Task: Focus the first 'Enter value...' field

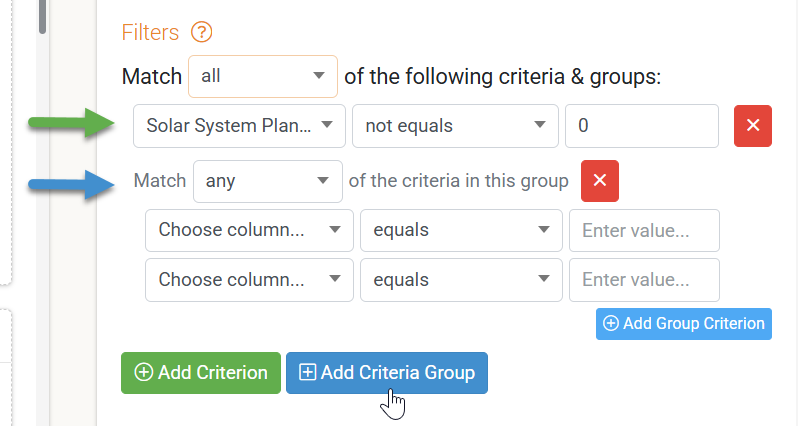Action: [644, 230]
